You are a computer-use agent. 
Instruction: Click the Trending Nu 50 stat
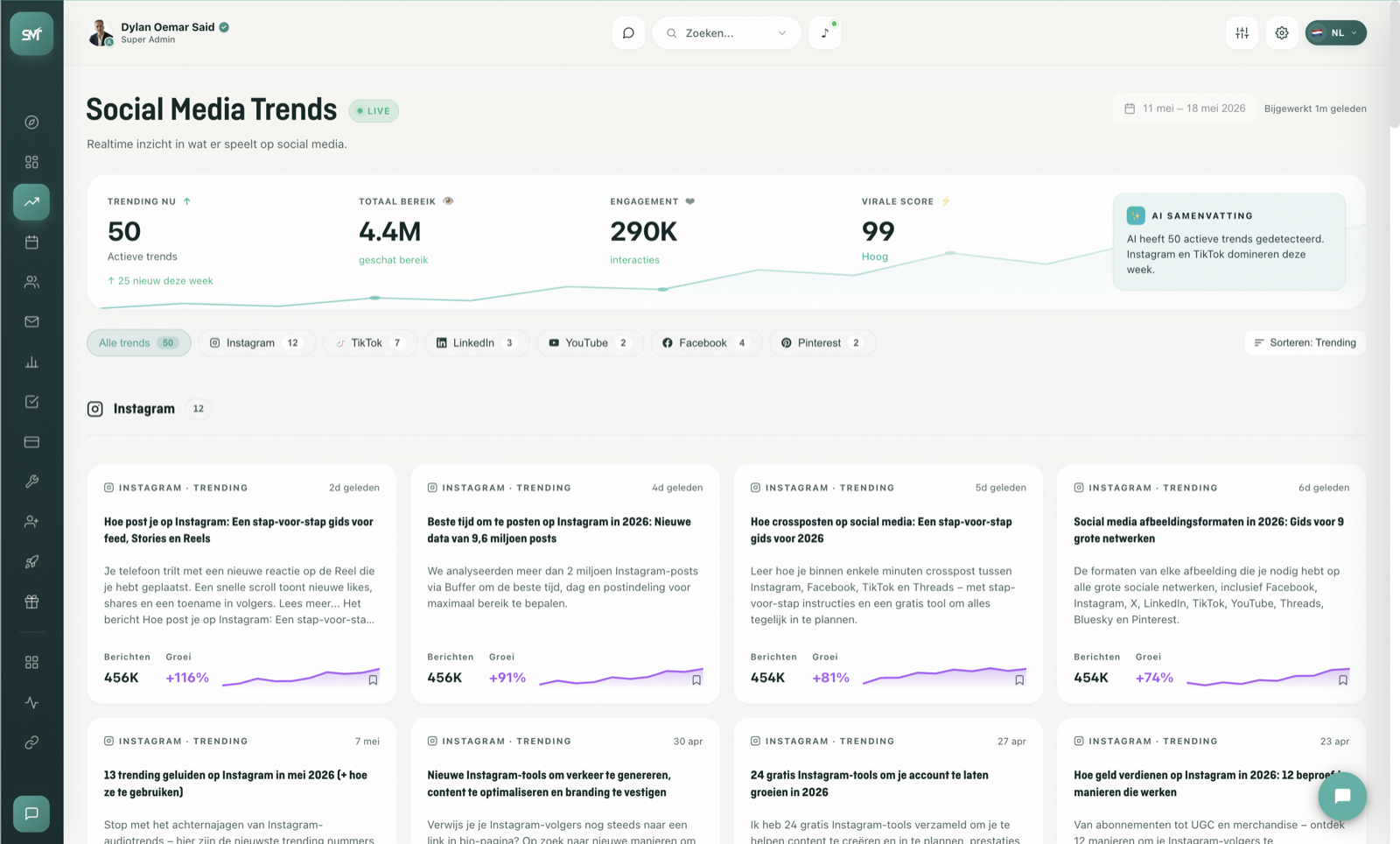tap(124, 231)
